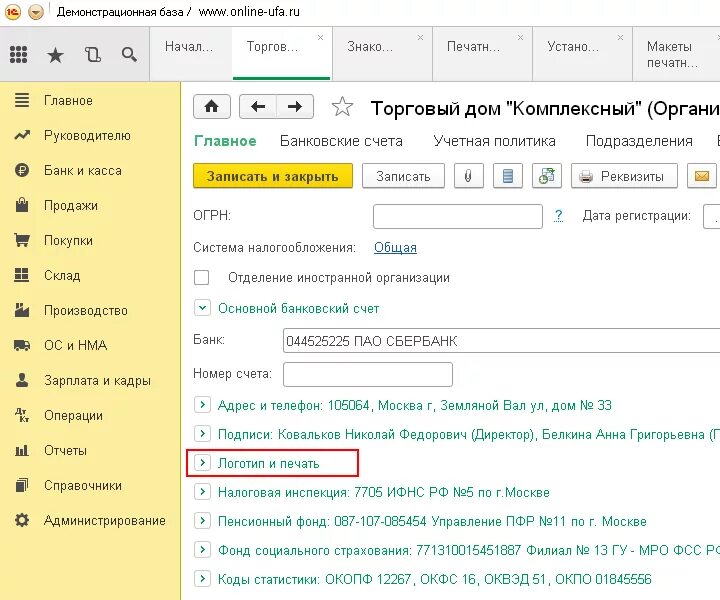The height and width of the screenshot is (600, 720).
Task: Click the ОГРН input field
Action: click(458, 216)
